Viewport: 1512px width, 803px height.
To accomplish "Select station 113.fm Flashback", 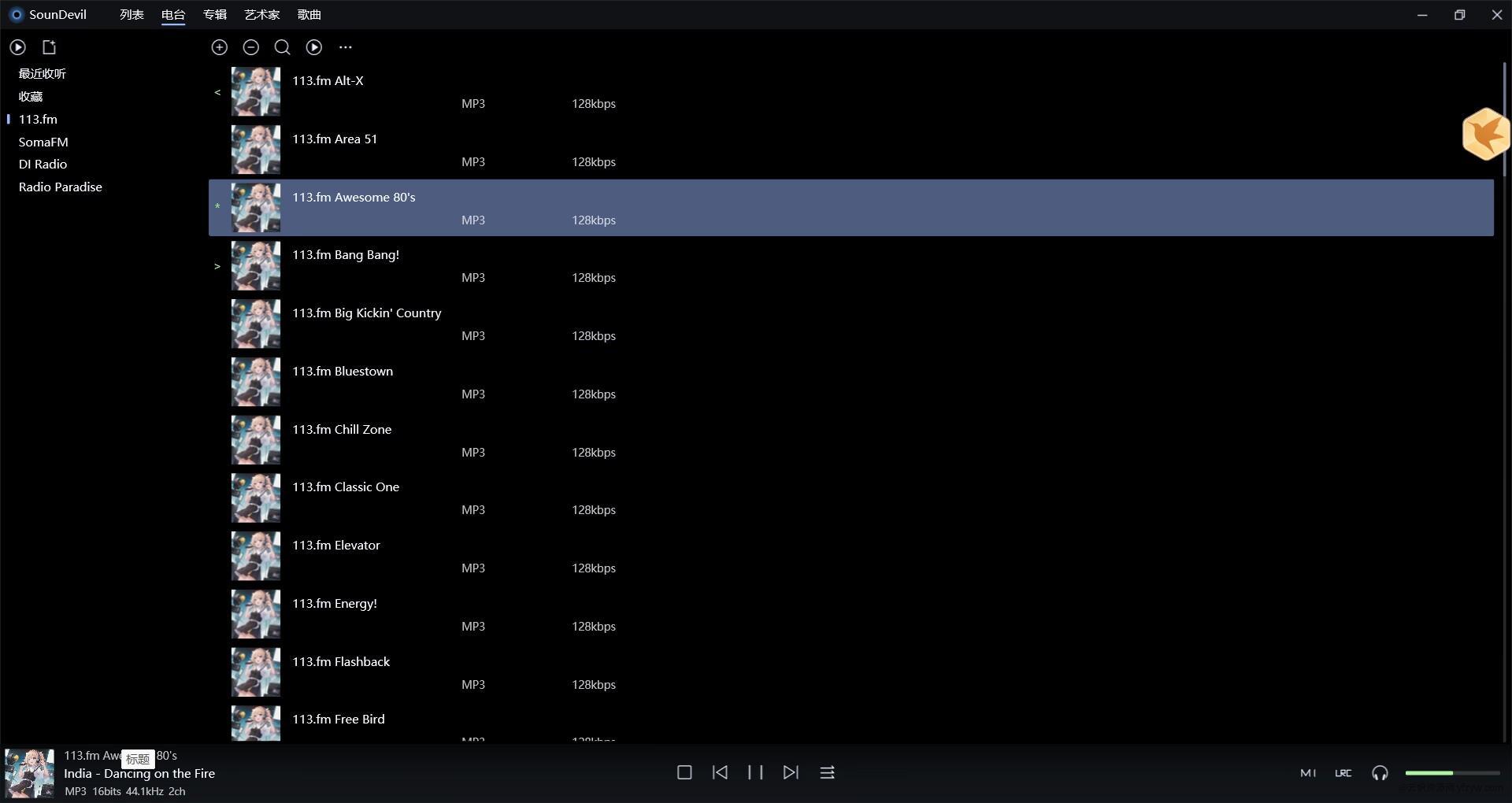I will coord(850,672).
